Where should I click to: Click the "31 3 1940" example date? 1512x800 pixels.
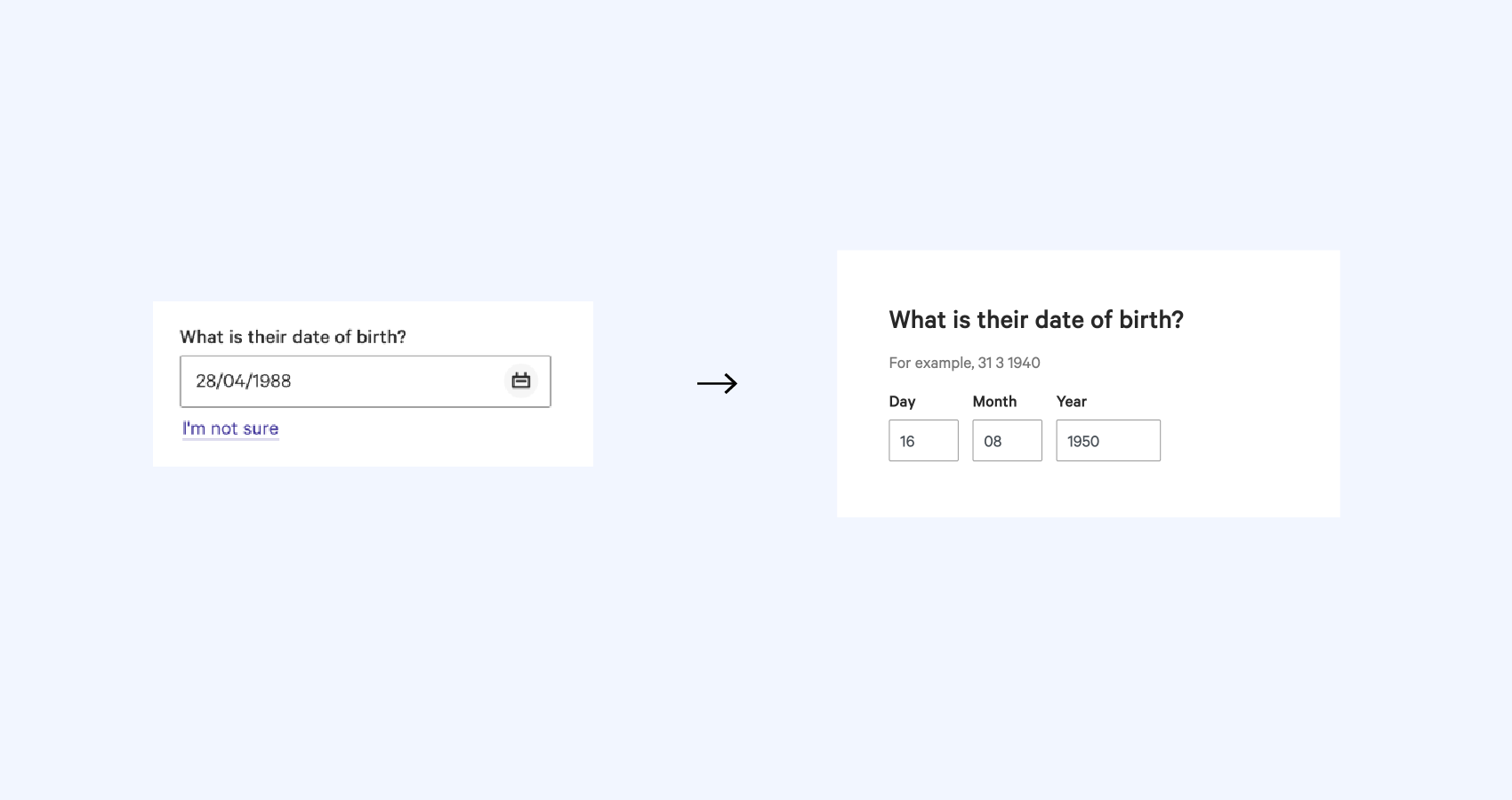pyautogui.click(x=1009, y=363)
